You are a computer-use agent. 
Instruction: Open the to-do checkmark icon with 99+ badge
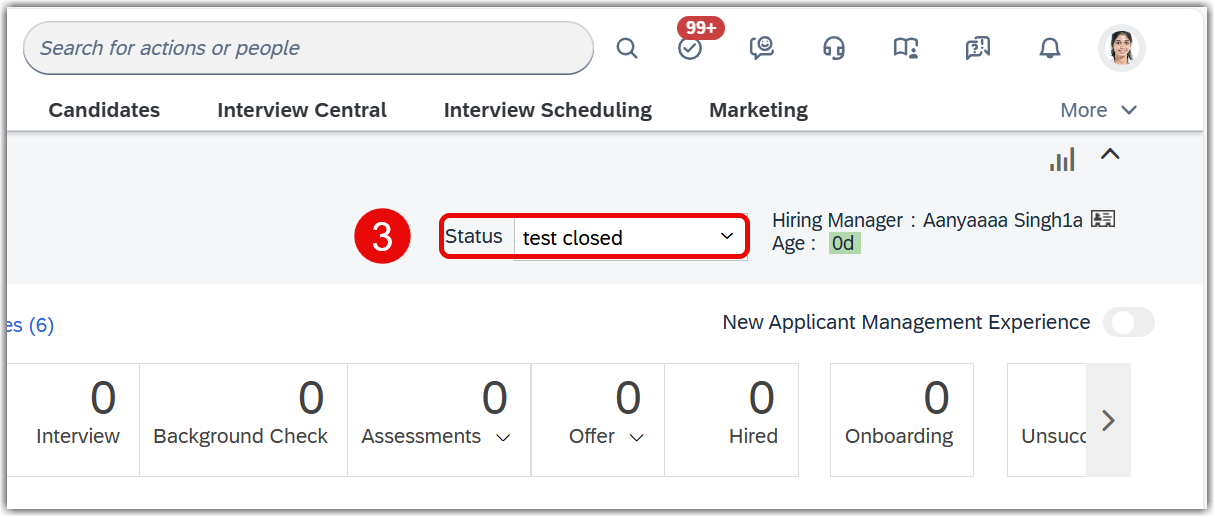pos(690,48)
